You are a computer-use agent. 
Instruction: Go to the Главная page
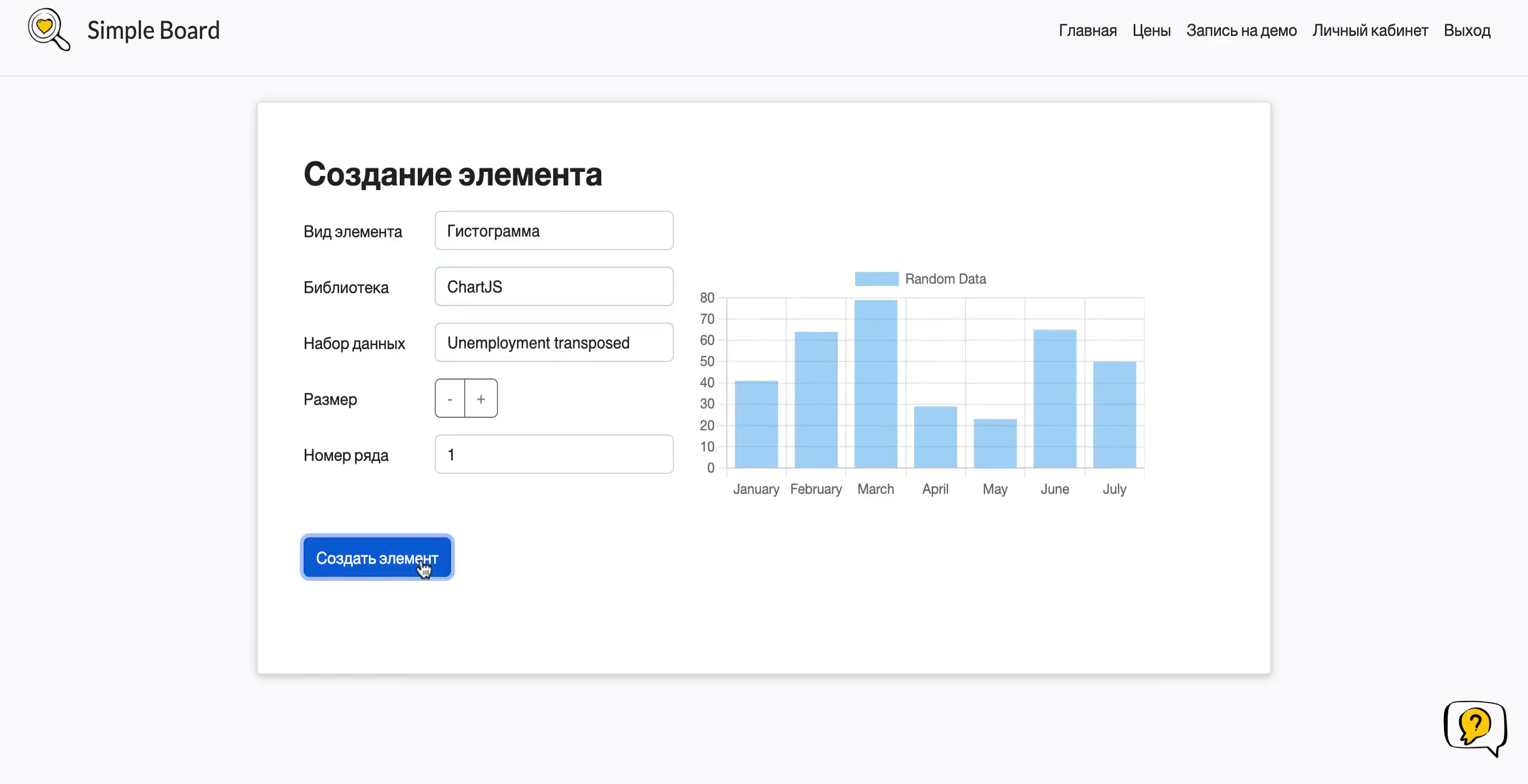click(x=1087, y=30)
